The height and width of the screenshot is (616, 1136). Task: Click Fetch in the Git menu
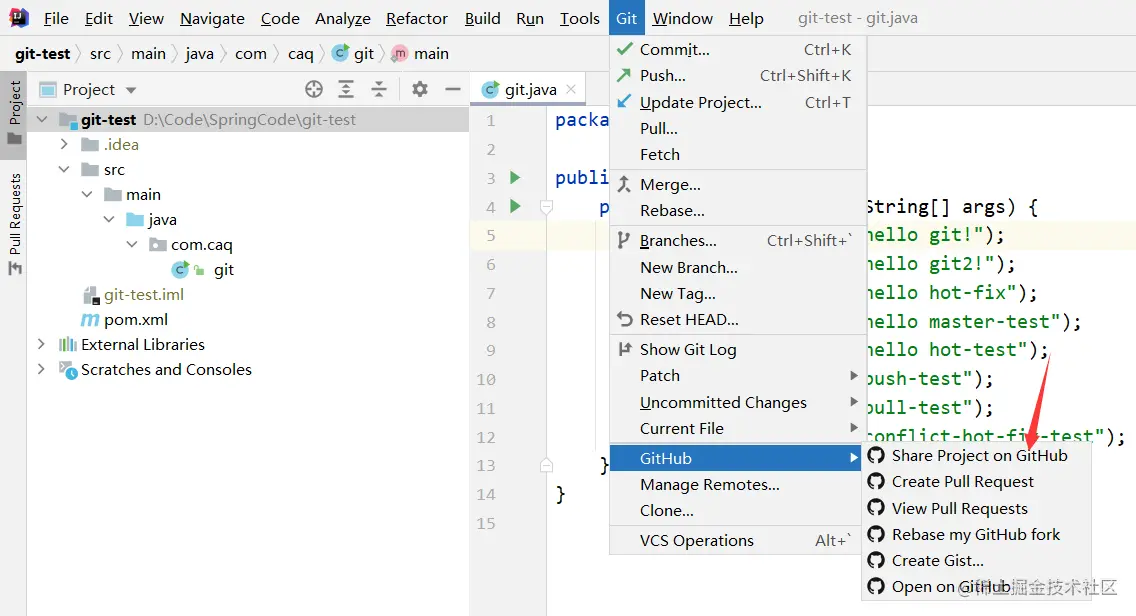[738, 154]
